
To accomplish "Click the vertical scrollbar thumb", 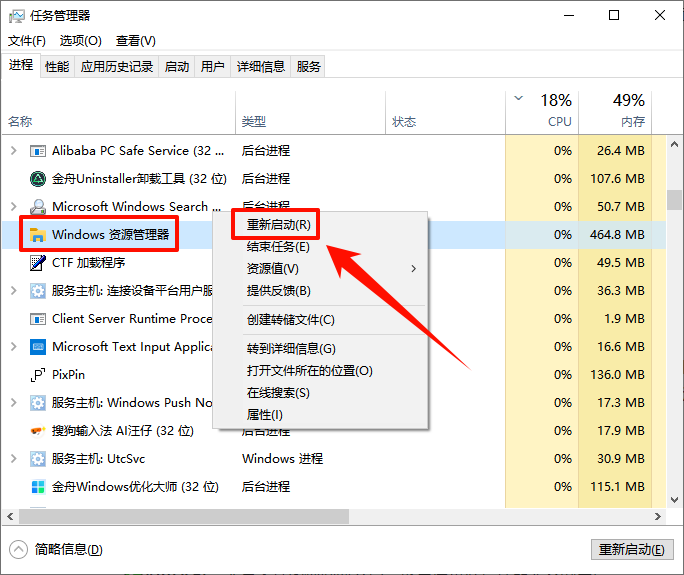I will (674, 200).
